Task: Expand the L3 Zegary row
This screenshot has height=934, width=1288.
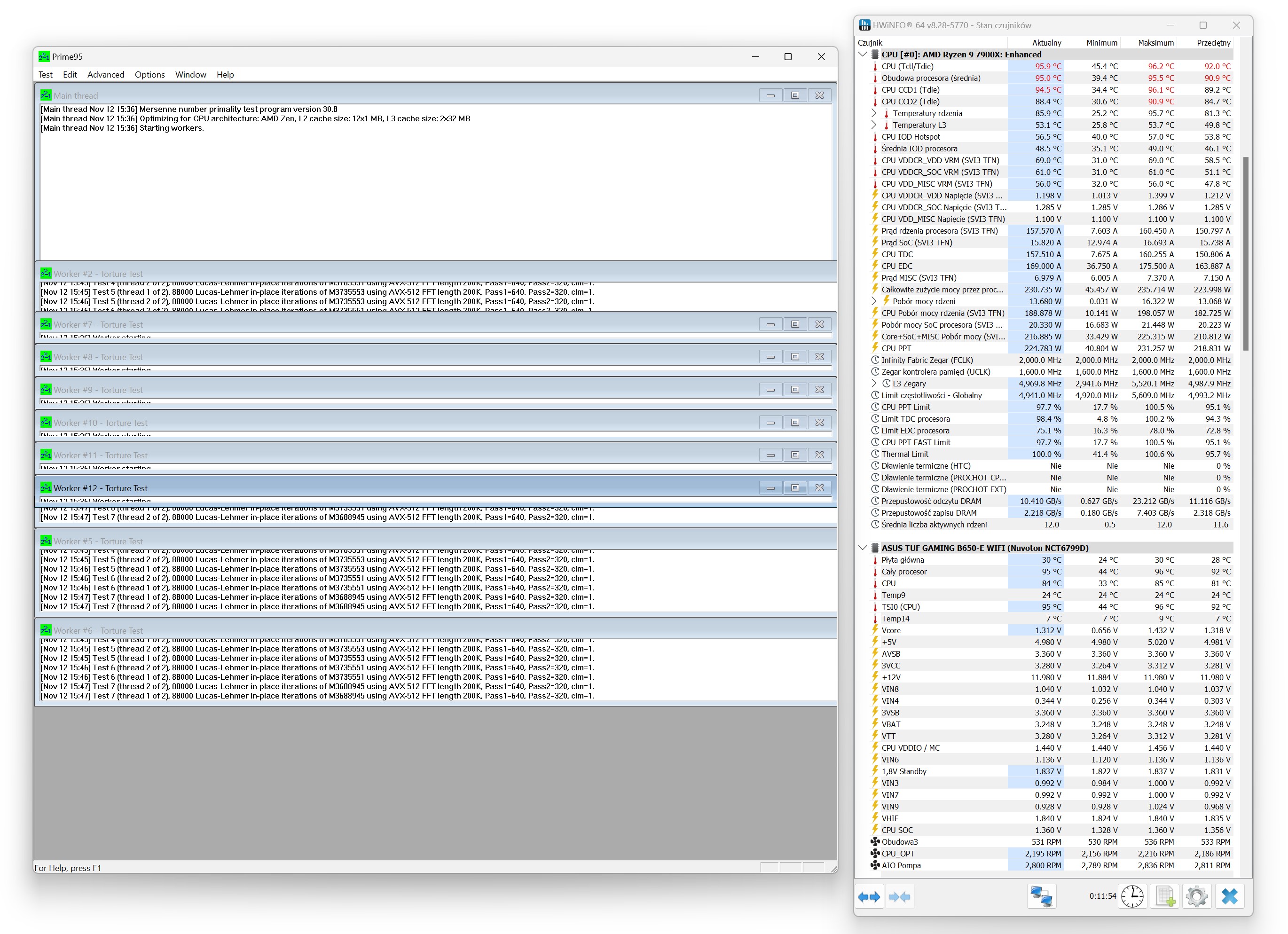Action: pos(874,383)
